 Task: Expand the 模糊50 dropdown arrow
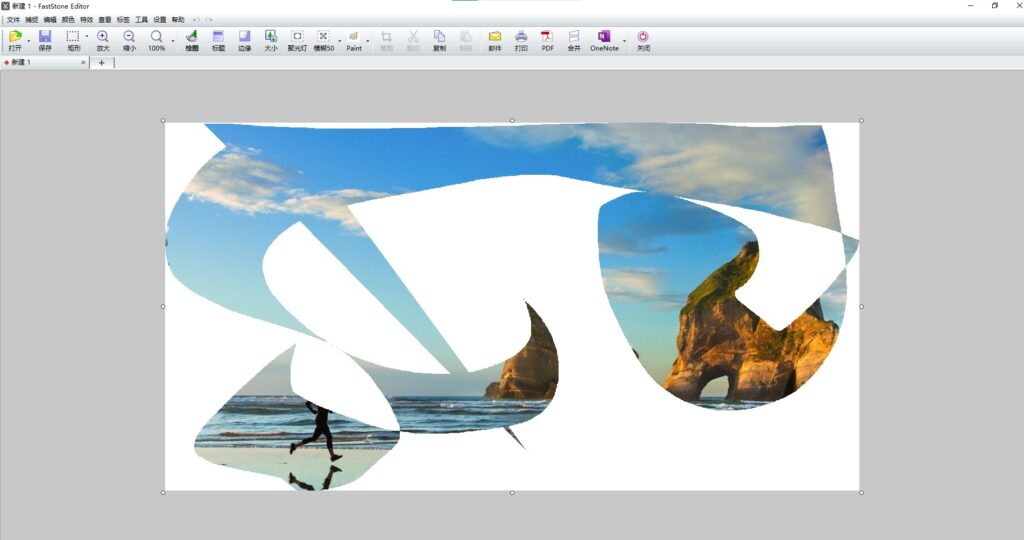pos(340,41)
